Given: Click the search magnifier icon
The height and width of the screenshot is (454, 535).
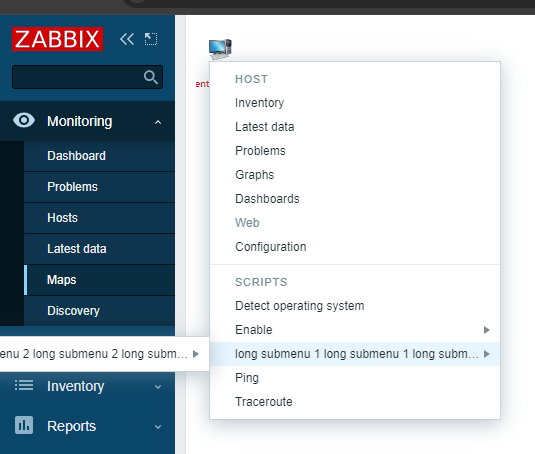Looking at the screenshot, I should 150,77.
